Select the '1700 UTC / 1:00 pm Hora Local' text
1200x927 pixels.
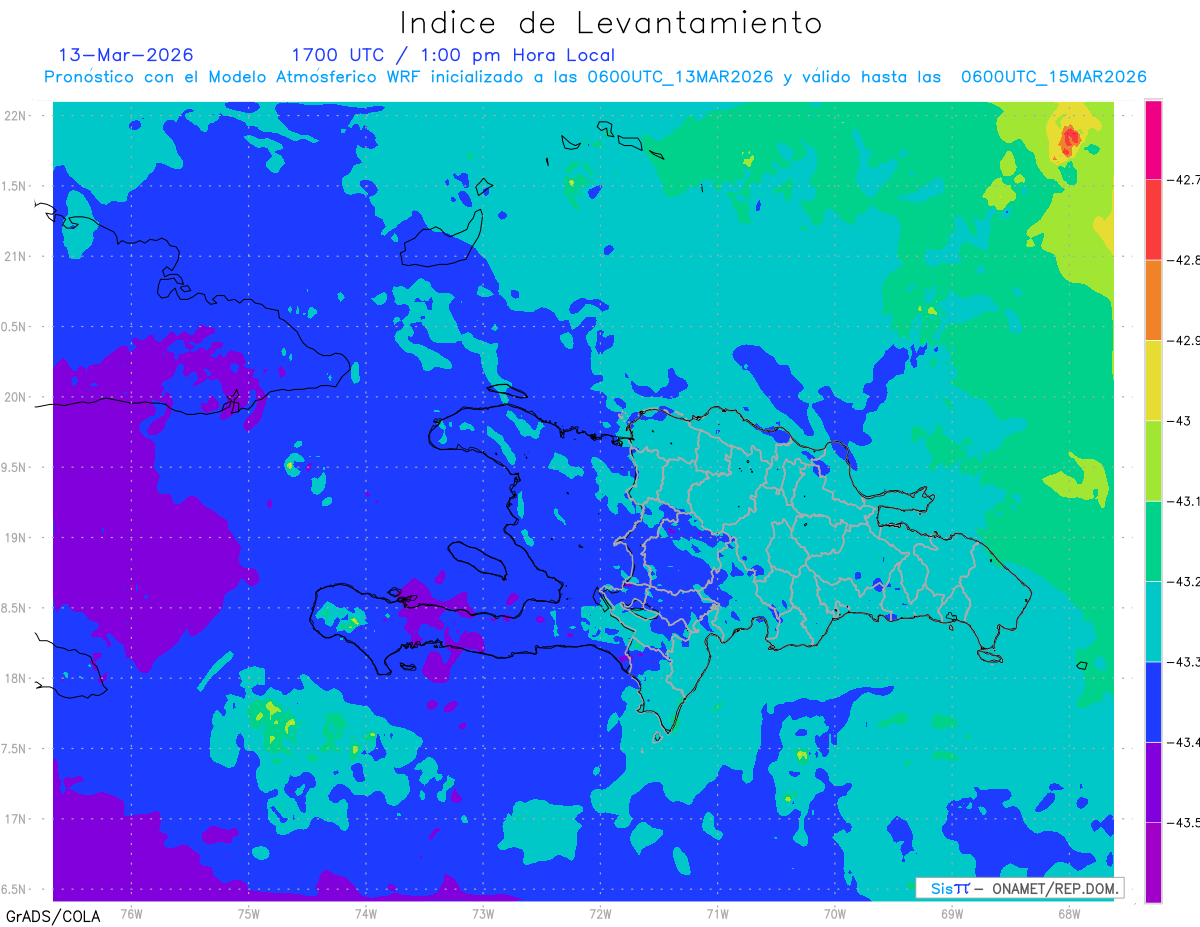click(x=453, y=55)
